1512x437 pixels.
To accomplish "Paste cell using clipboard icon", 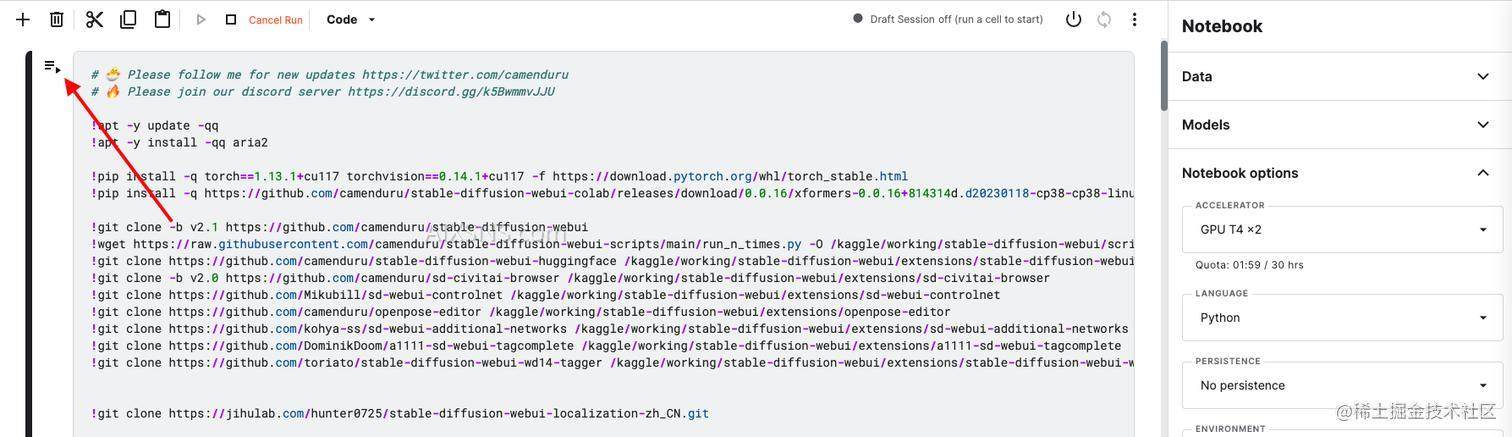I will click(162, 19).
